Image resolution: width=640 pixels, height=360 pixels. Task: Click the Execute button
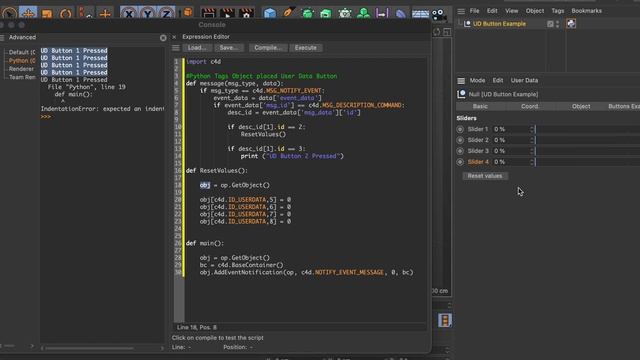(305, 48)
